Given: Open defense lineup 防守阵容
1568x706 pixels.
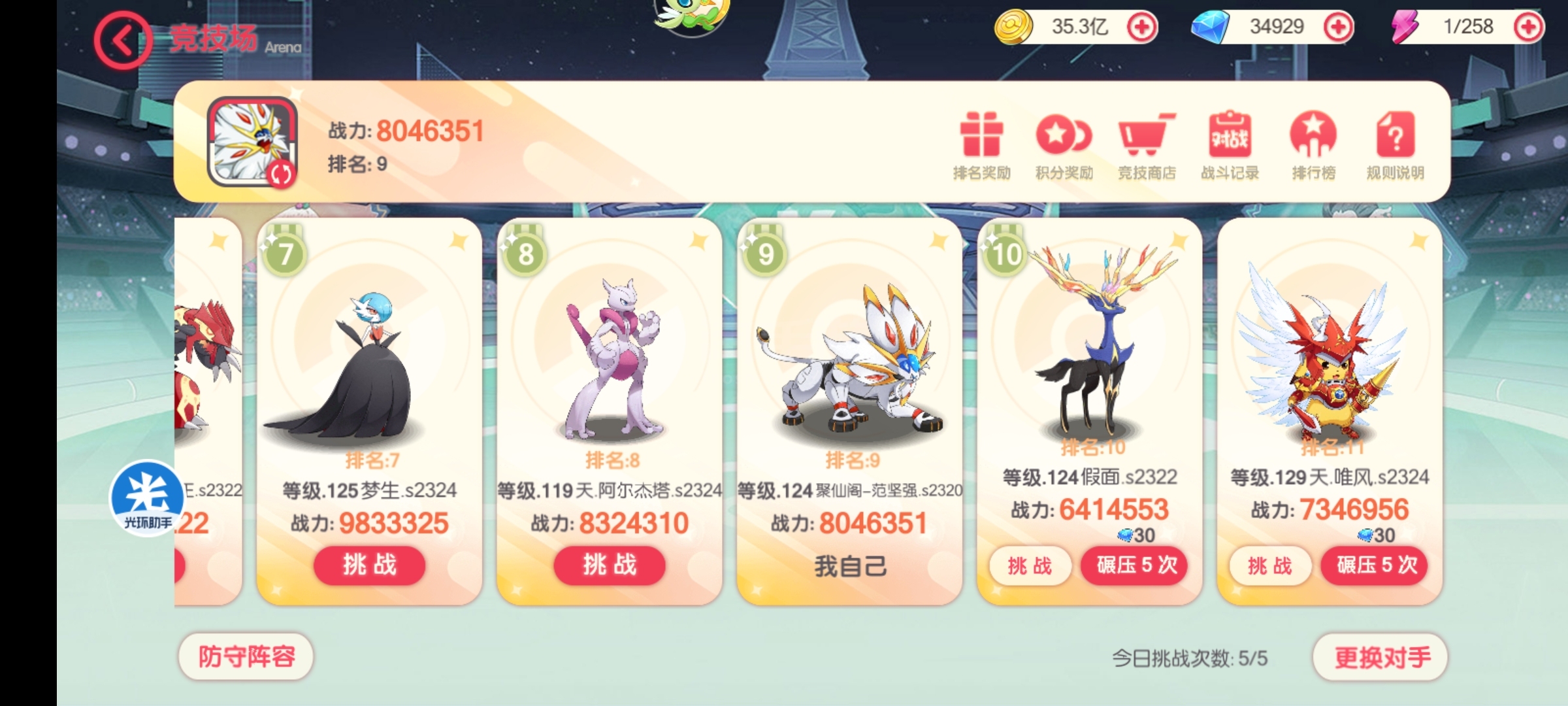Looking at the screenshot, I should click(246, 656).
